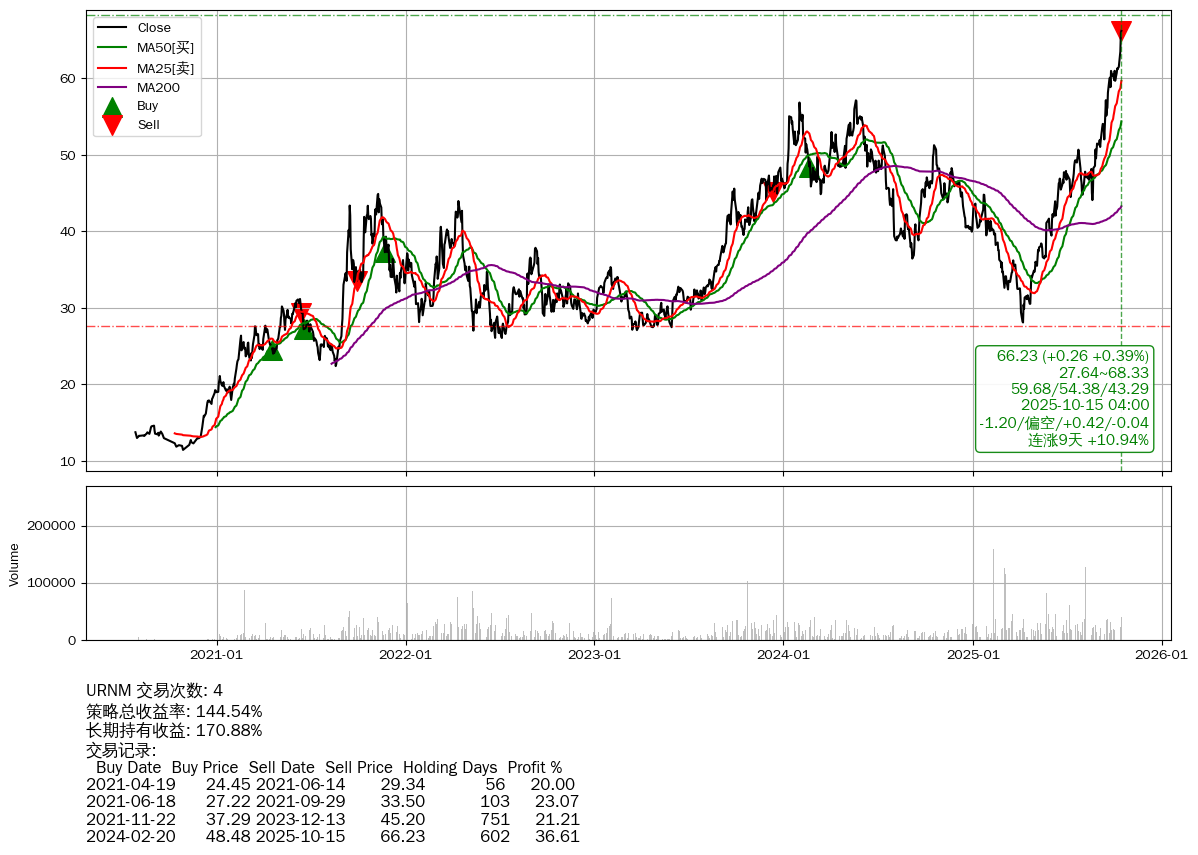Viewport: 1198px width, 855px height.
Task: Click the Volume axis label
Action: tap(14, 564)
